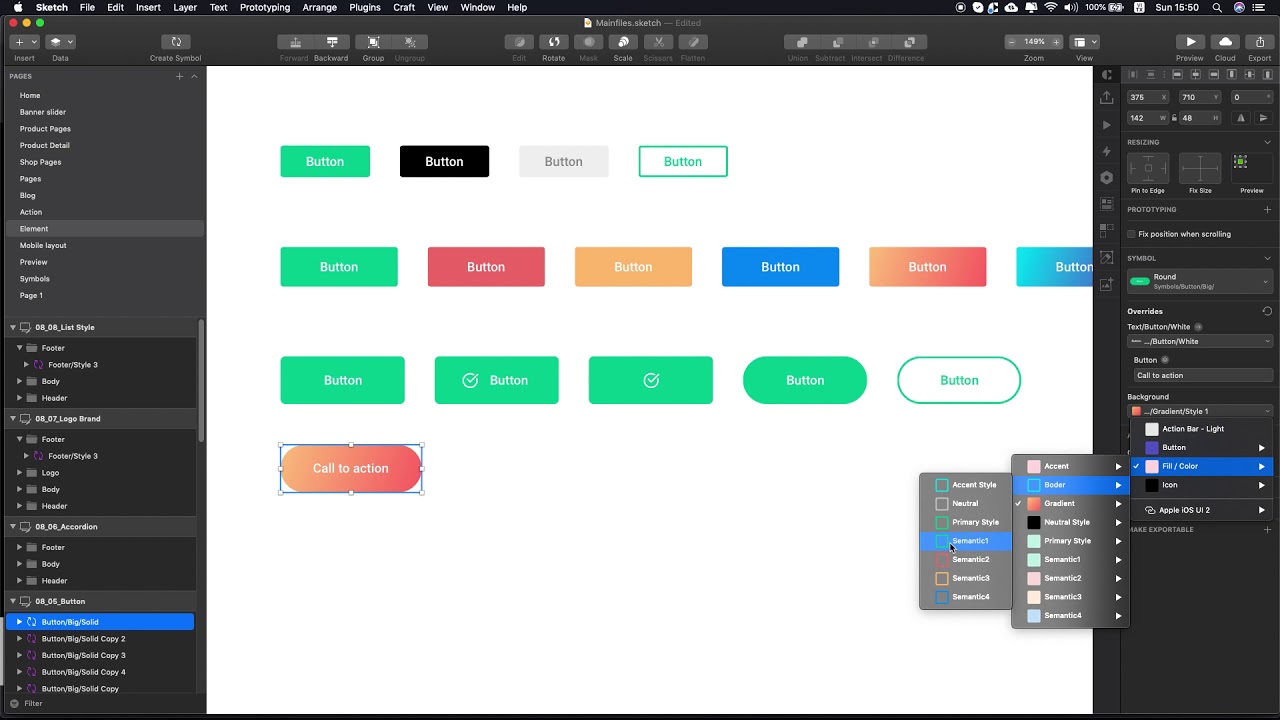Toggle the width-height lock icon
This screenshot has width=1280, height=720.
click(x=1174, y=118)
